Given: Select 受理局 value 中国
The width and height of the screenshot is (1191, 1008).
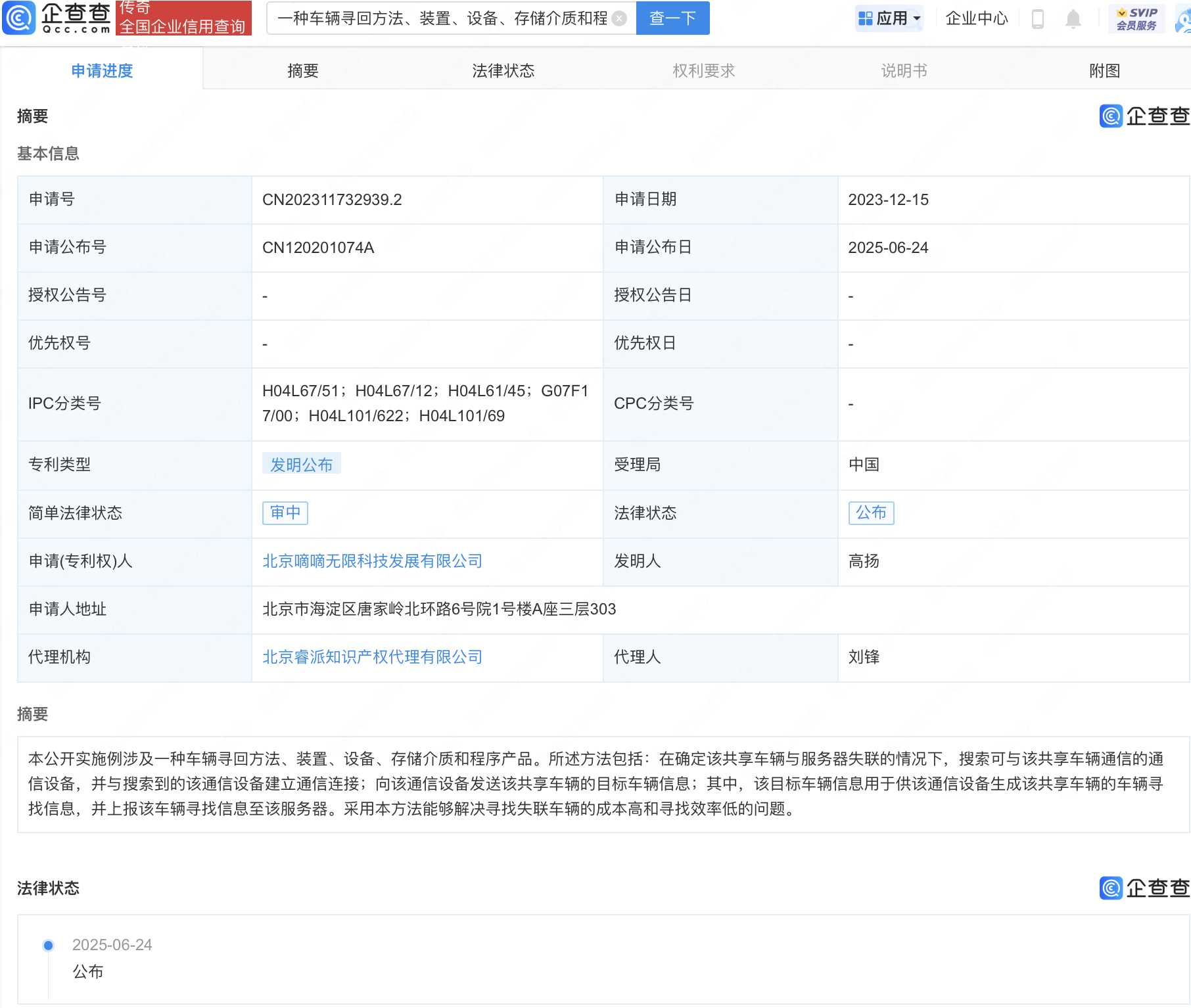Looking at the screenshot, I should tap(864, 465).
